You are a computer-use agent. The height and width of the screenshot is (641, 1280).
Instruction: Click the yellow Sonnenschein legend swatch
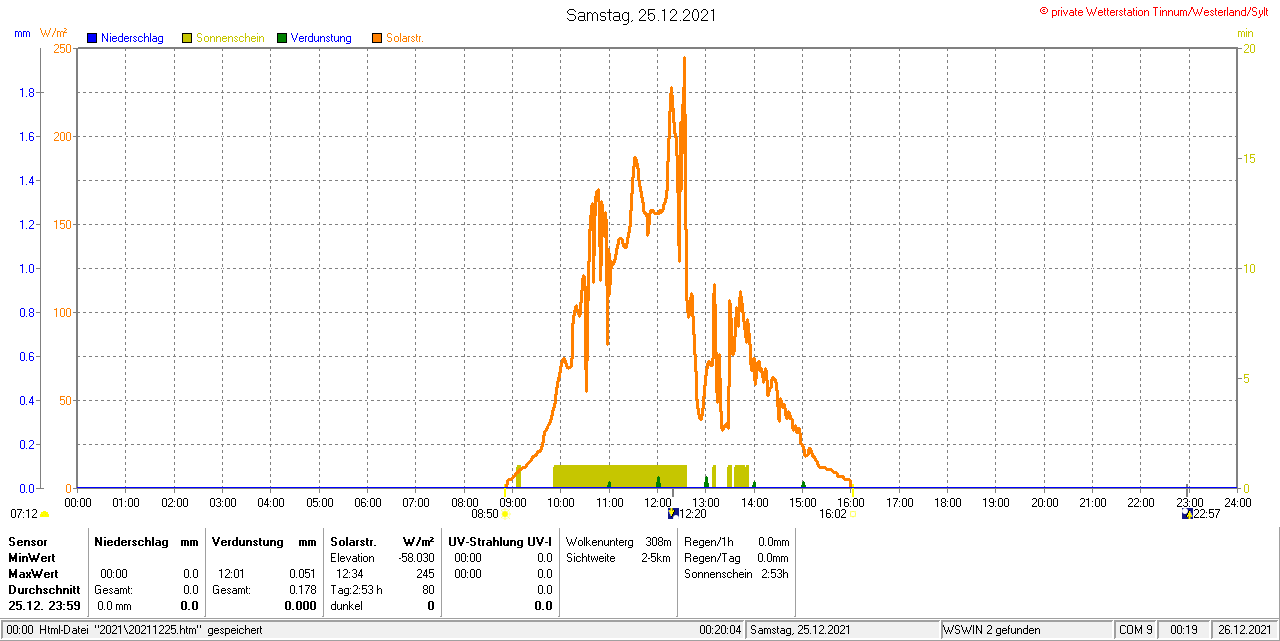pyautogui.click(x=187, y=38)
